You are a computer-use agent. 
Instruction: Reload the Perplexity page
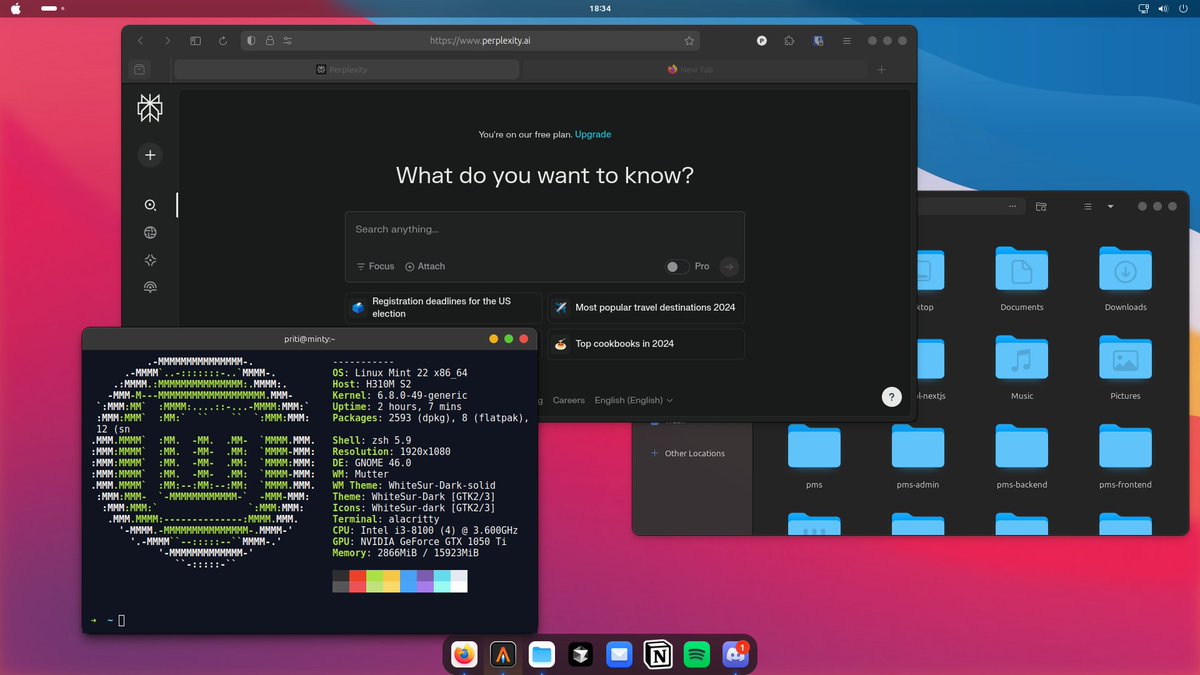click(223, 41)
